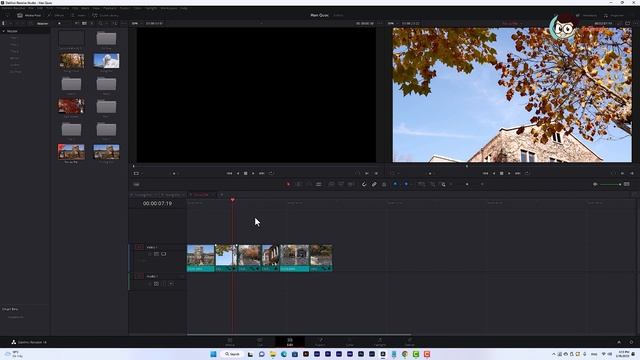Click the V1 track destination control
Screen dimensions: 640x360
pos(139,247)
